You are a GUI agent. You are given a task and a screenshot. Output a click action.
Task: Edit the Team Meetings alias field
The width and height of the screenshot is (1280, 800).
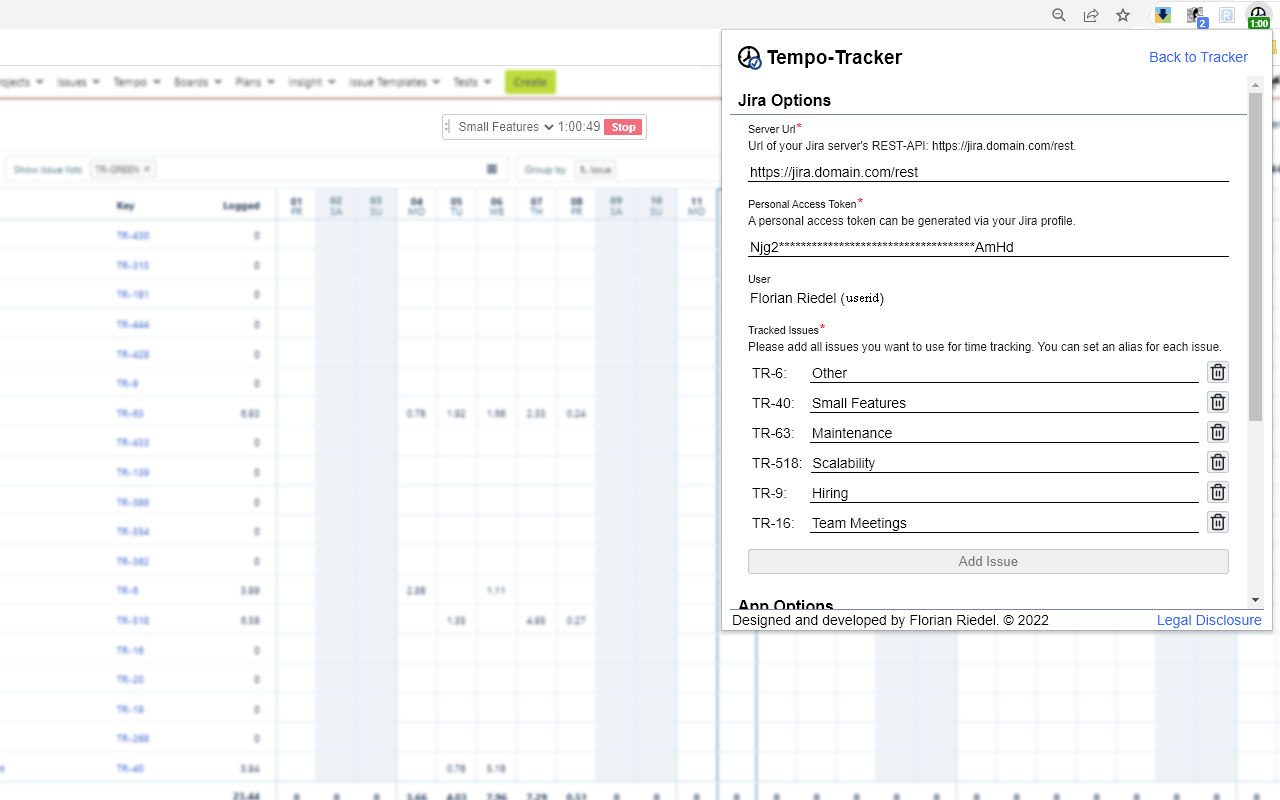[1004, 523]
